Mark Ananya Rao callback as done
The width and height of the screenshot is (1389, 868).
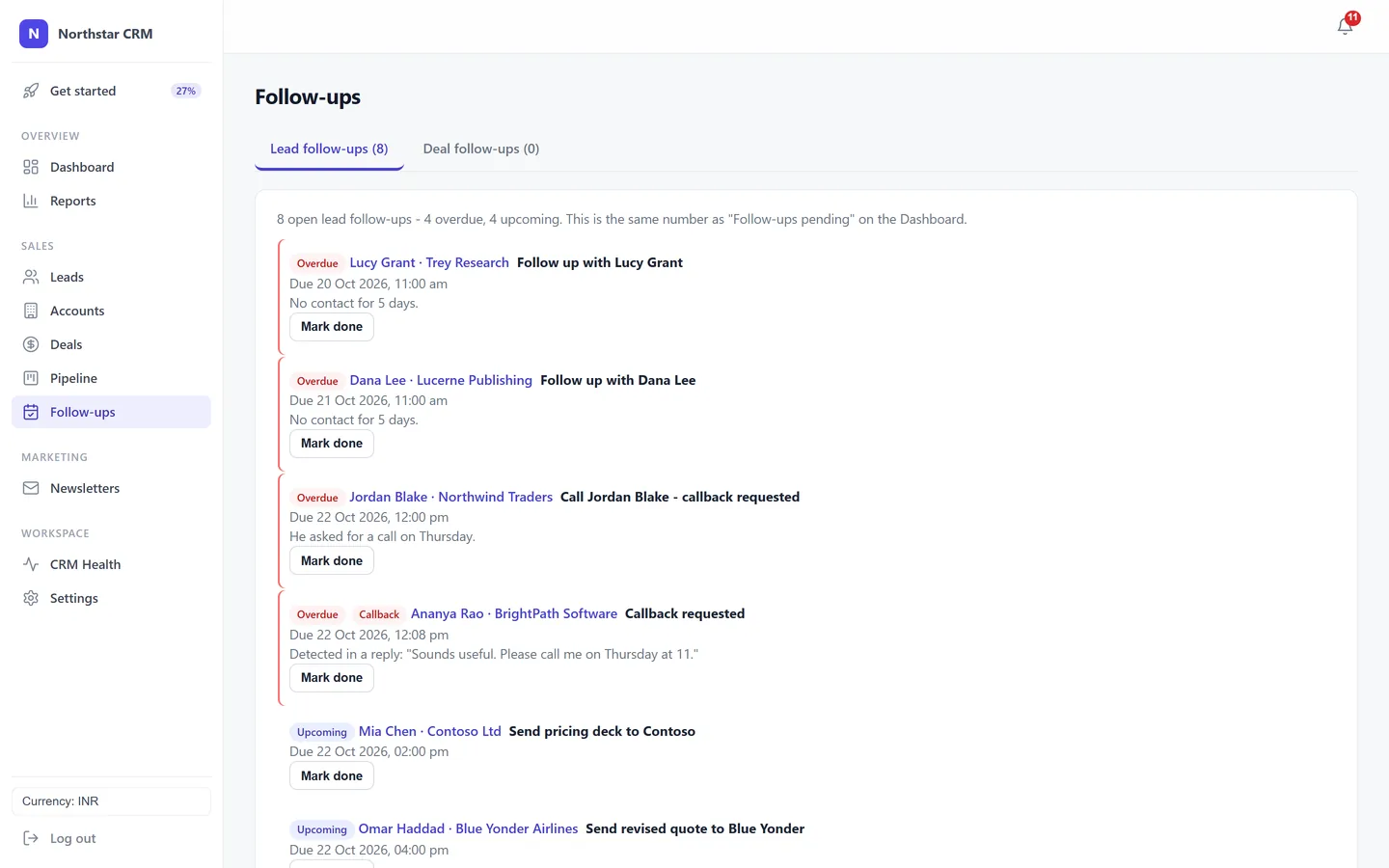[x=332, y=678]
